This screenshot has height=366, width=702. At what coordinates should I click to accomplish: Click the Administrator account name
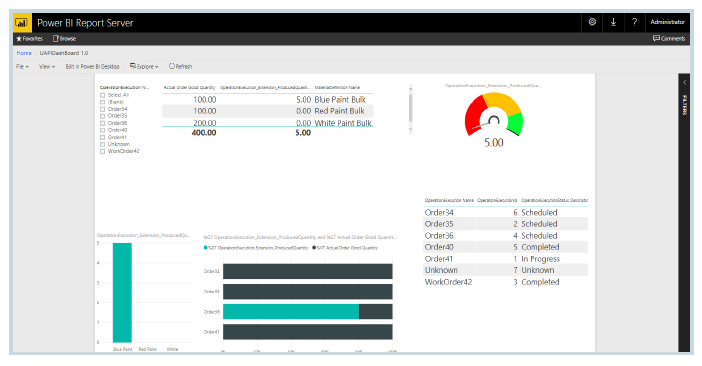[667, 22]
